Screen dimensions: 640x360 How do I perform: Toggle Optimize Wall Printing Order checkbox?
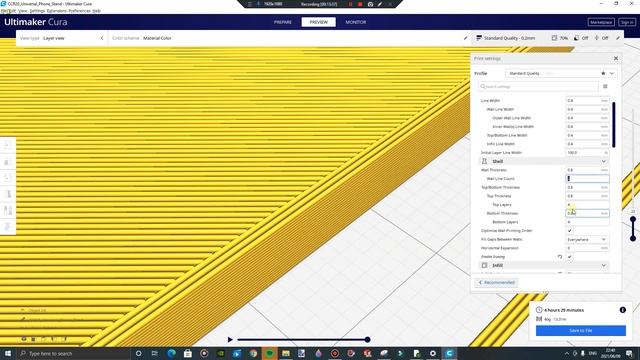[x=569, y=231]
